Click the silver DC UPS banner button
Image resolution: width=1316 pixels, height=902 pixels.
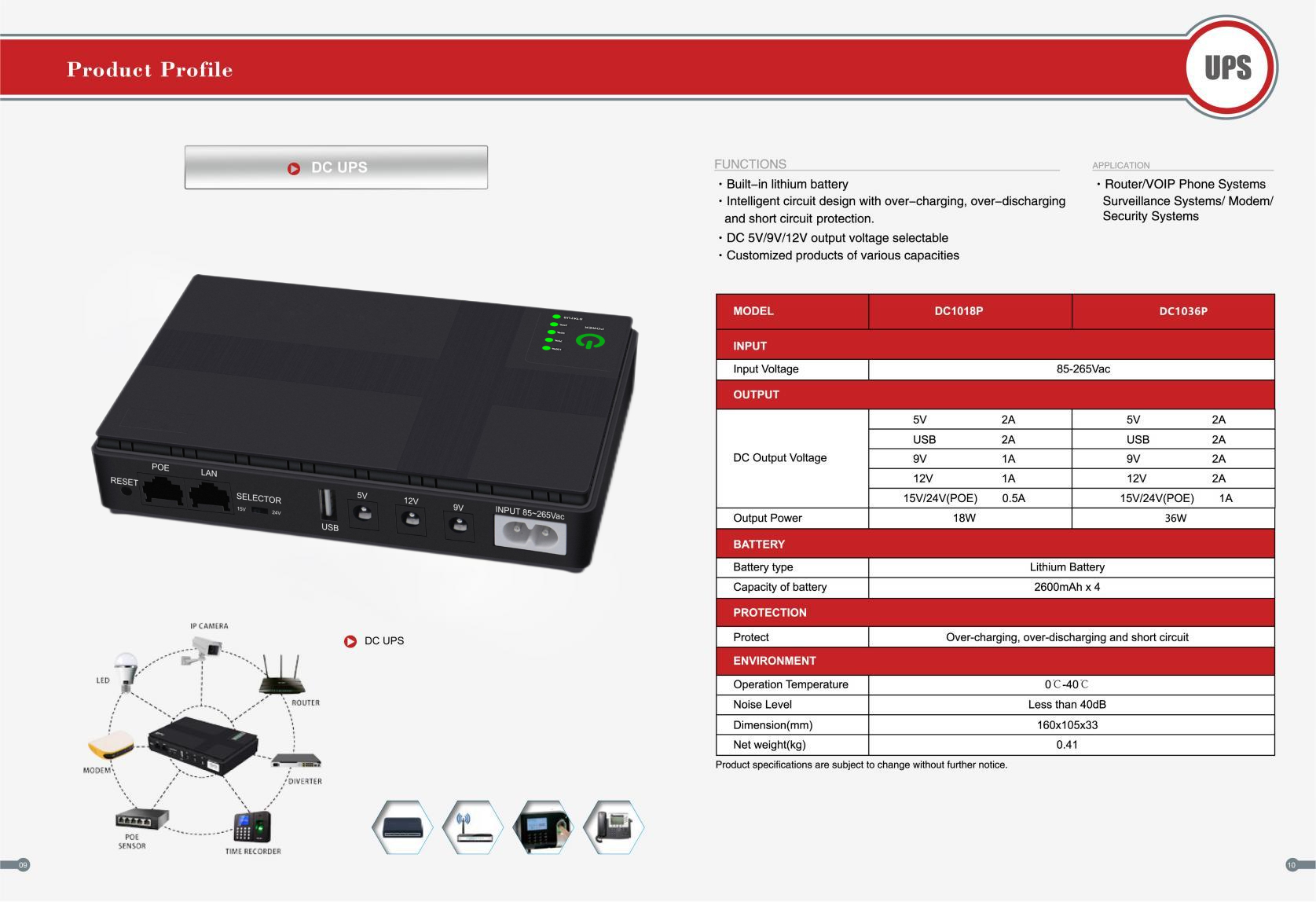[x=336, y=167]
